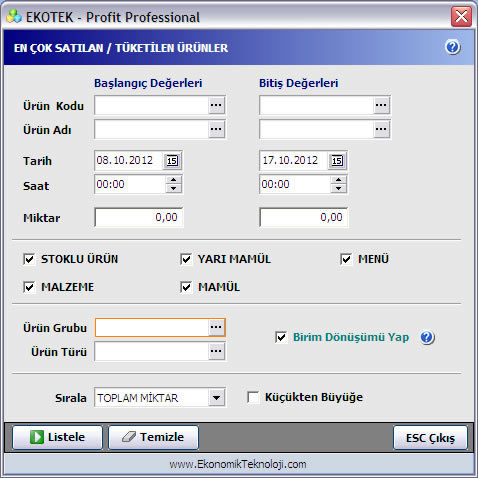Click start Miktar field
The height and width of the screenshot is (478, 478).
tap(139, 217)
